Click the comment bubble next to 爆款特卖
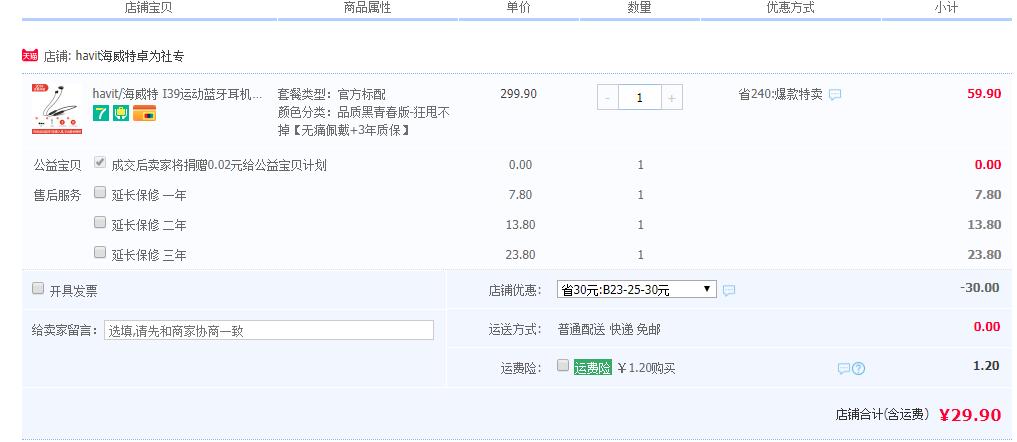This screenshot has height=442, width=1017. coord(835,95)
